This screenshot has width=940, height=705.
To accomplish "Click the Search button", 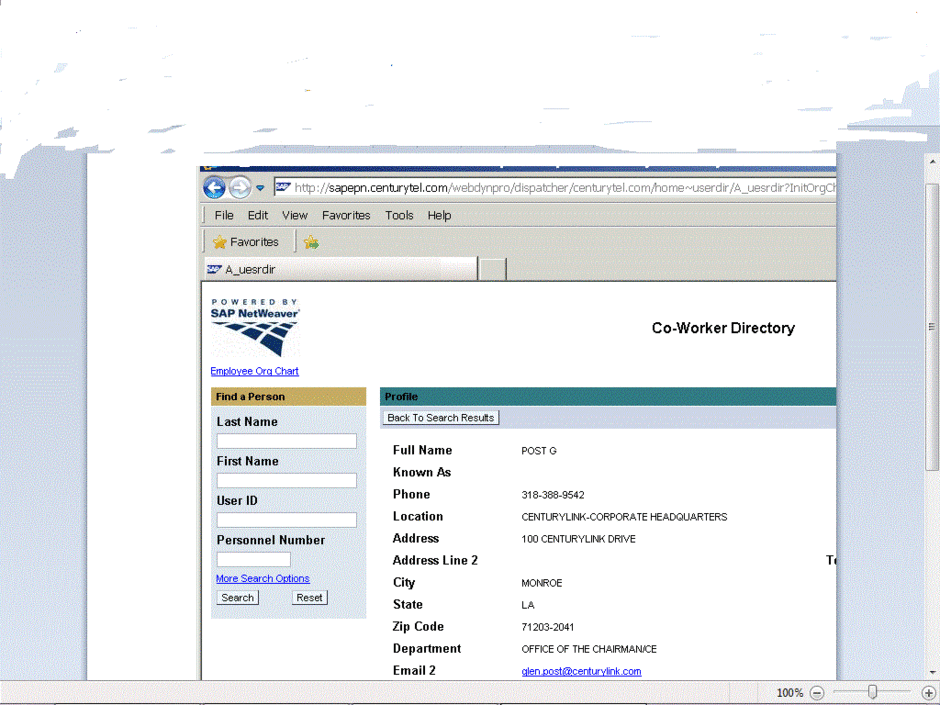I will pyautogui.click(x=237, y=598).
